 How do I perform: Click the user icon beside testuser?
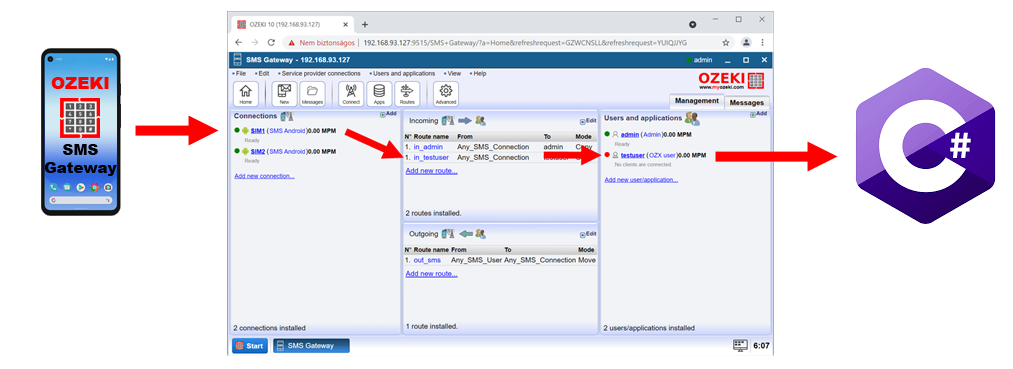615,156
